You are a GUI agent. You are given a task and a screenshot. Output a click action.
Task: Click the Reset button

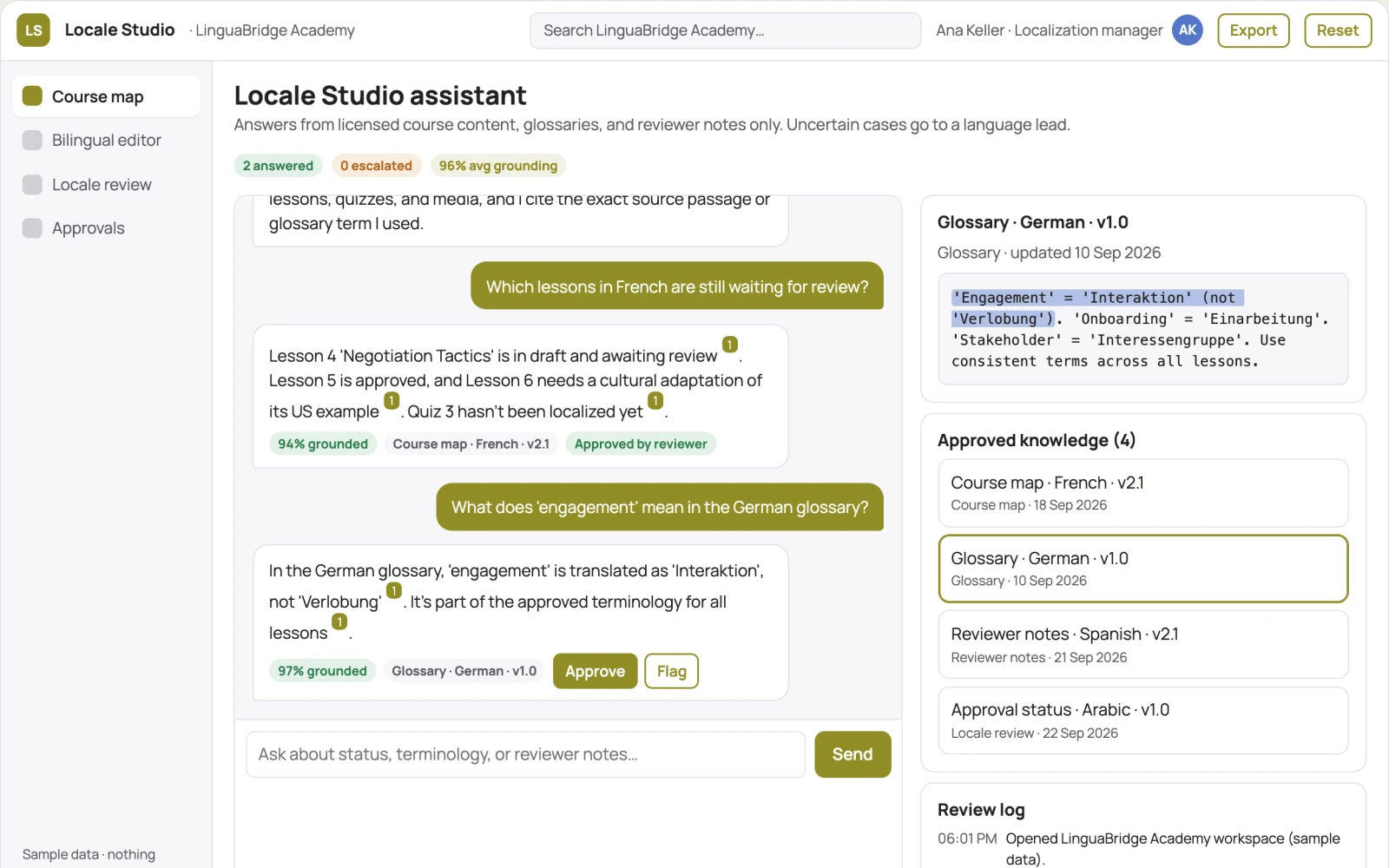click(x=1337, y=30)
